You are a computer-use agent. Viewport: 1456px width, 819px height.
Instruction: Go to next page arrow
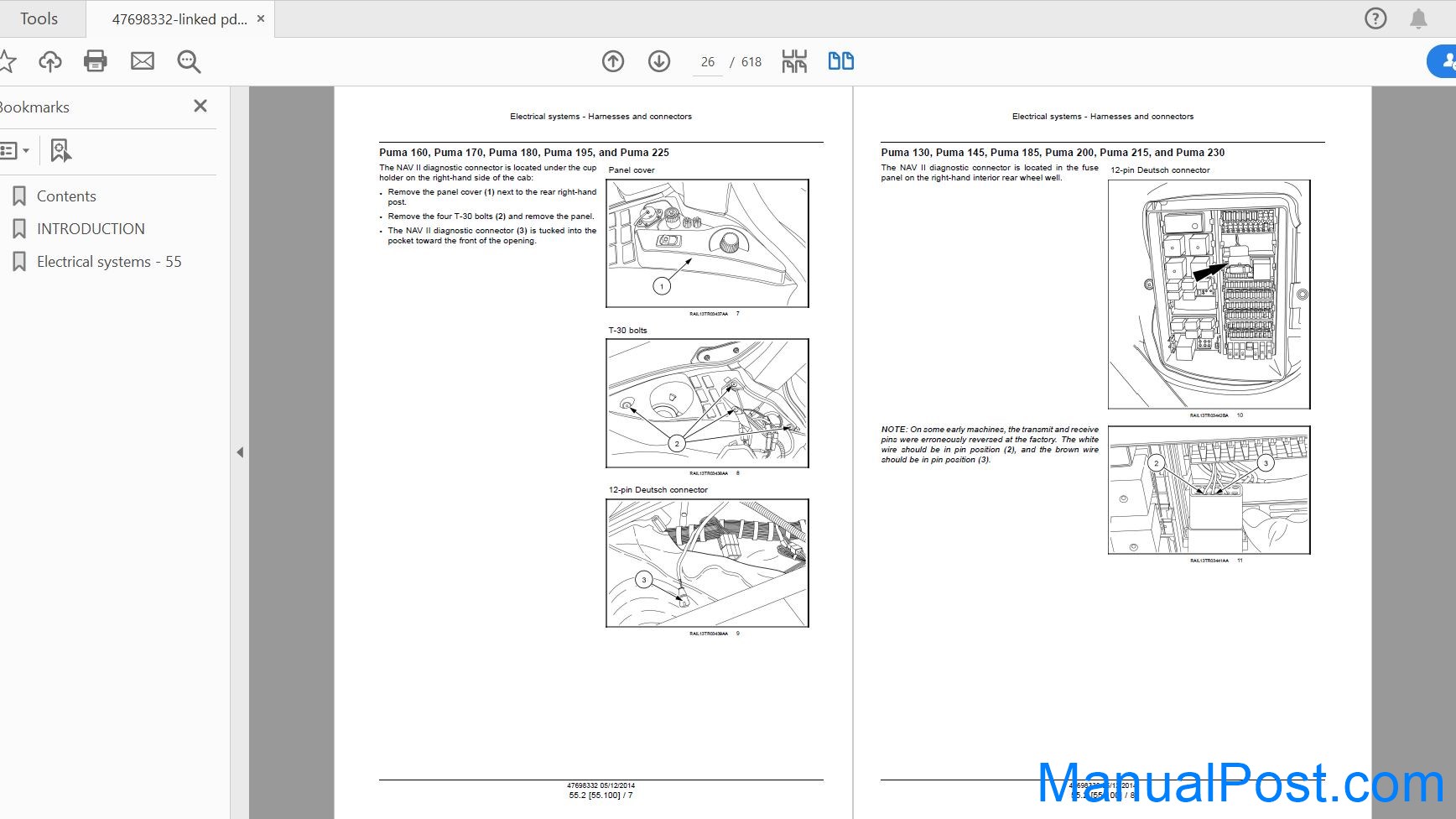click(x=659, y=60)
